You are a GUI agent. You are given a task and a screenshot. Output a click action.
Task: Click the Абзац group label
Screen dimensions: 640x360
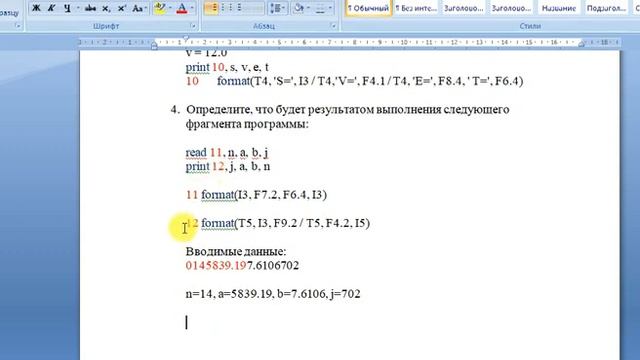point(263,26)
